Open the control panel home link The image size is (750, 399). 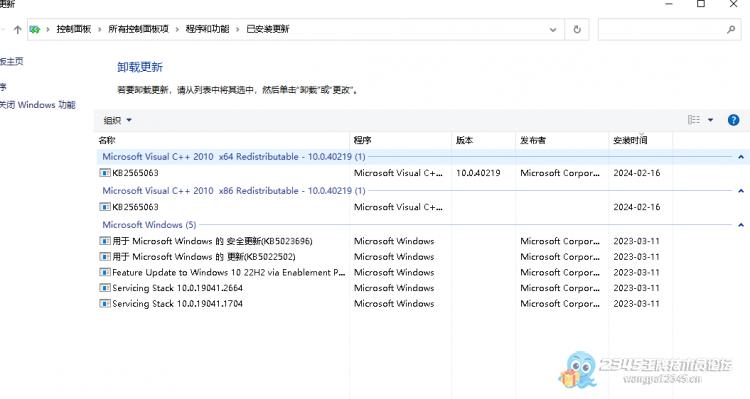11,61
